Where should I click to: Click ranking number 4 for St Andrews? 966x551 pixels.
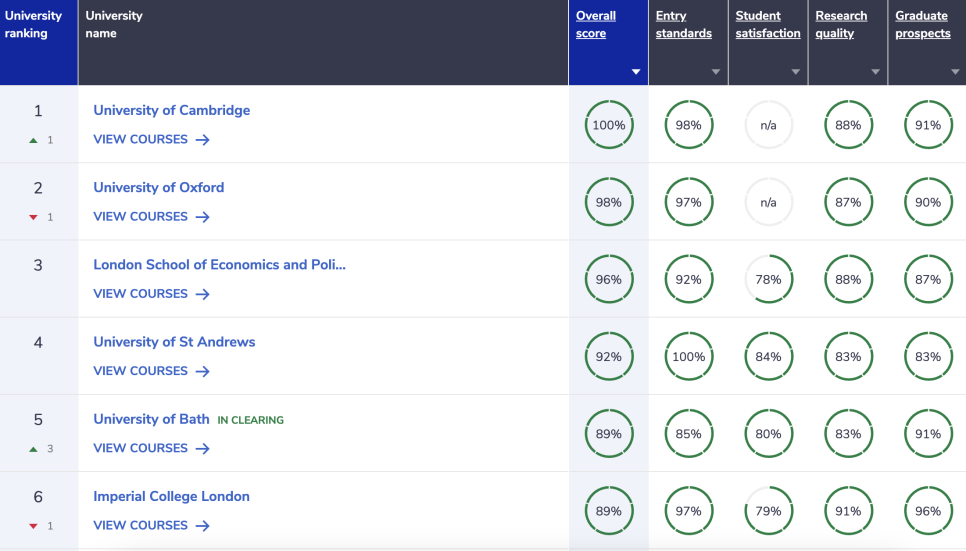[38, 342]
